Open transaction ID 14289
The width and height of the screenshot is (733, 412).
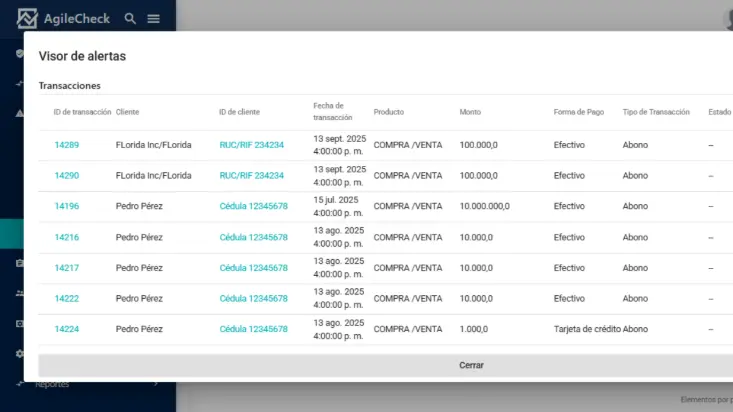point(66,145)
